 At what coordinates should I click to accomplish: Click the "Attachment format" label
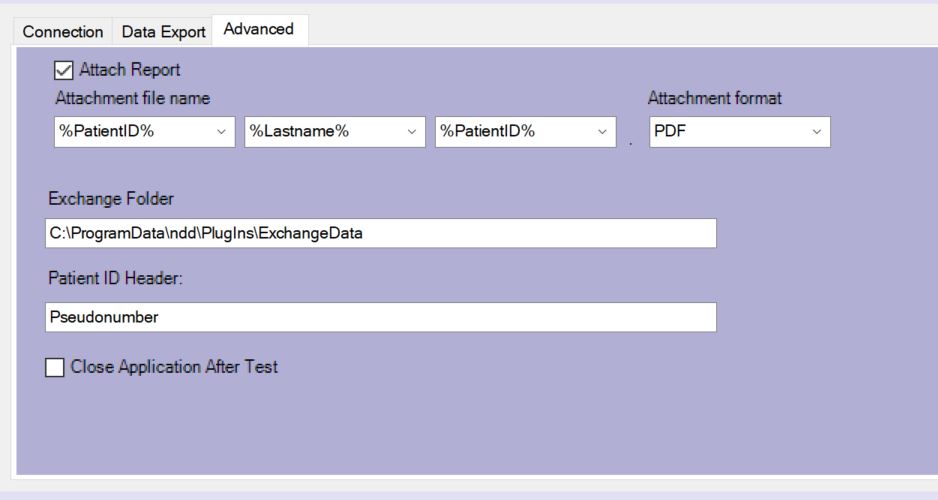click(x=714, y=99)
